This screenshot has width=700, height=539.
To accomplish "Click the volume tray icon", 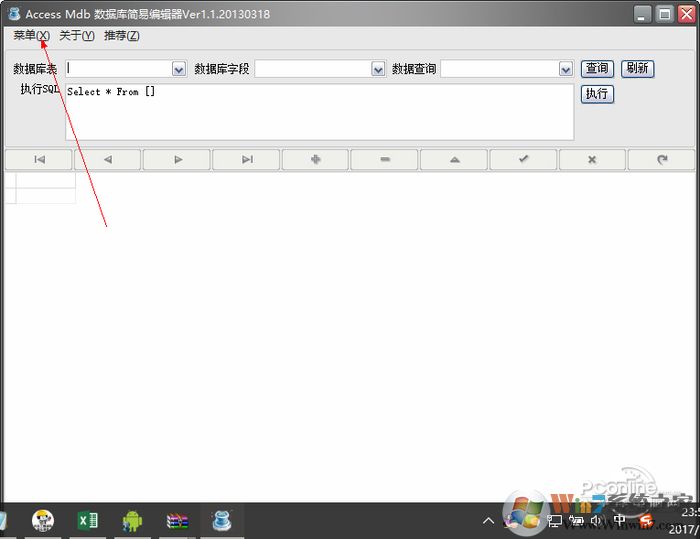I will (596, 520).
